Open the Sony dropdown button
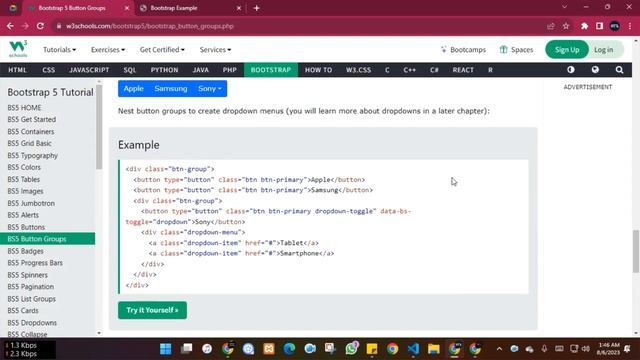Viewport: 640px width, 360px height. pyautogui.click(x=210, y=89)
